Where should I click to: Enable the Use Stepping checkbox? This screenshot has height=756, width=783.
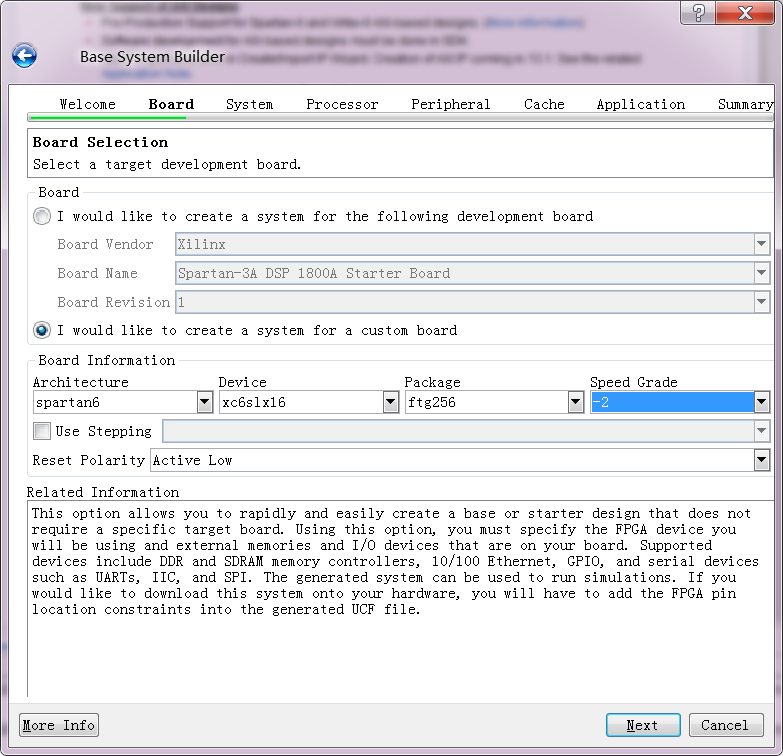(42, 431)
